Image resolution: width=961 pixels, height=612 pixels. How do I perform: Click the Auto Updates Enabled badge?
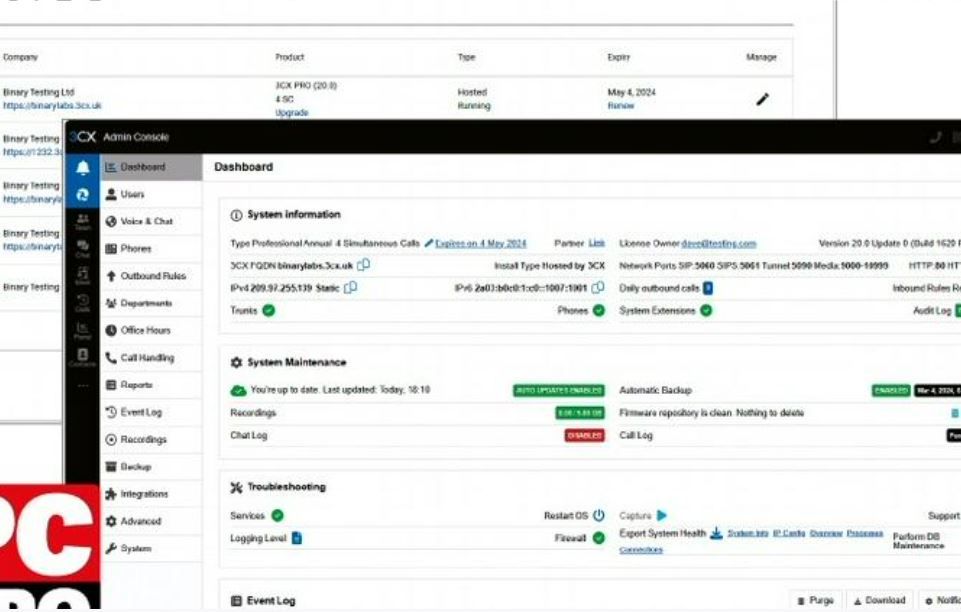click(x=558, y=390)
